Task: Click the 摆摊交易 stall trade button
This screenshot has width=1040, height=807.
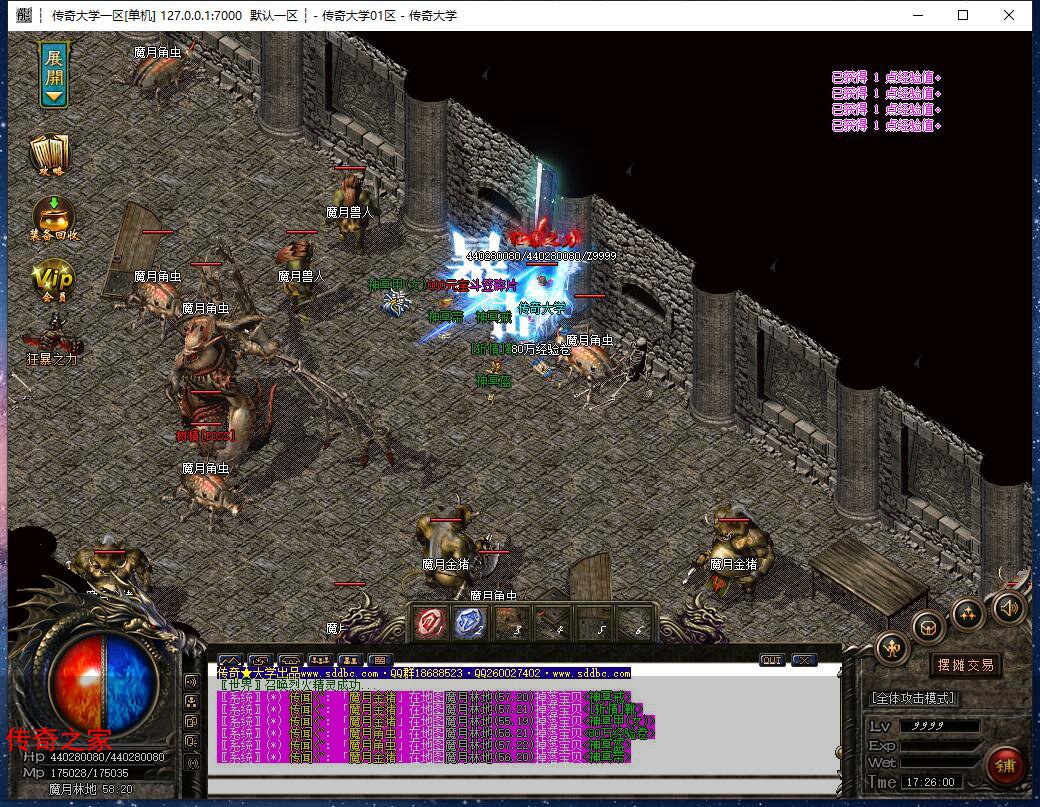Action: (x=966, y=665)
